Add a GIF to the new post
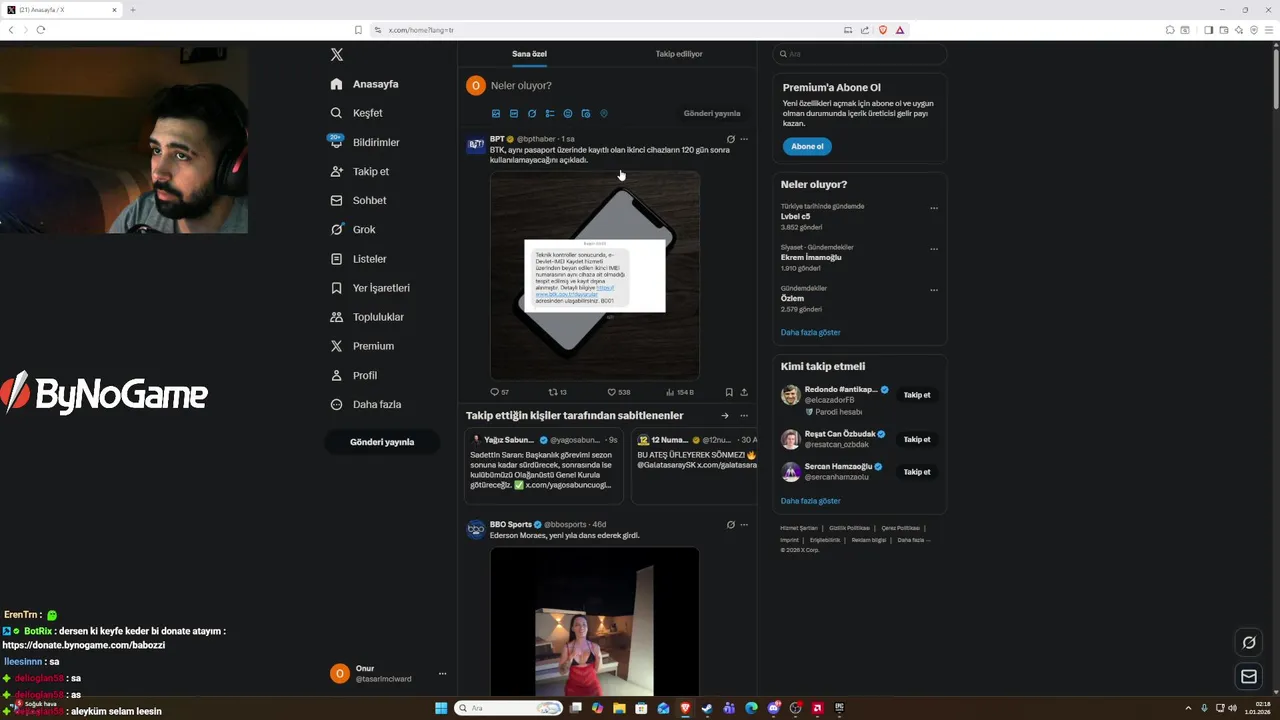 pyautogui.click(x=514, y=114)
